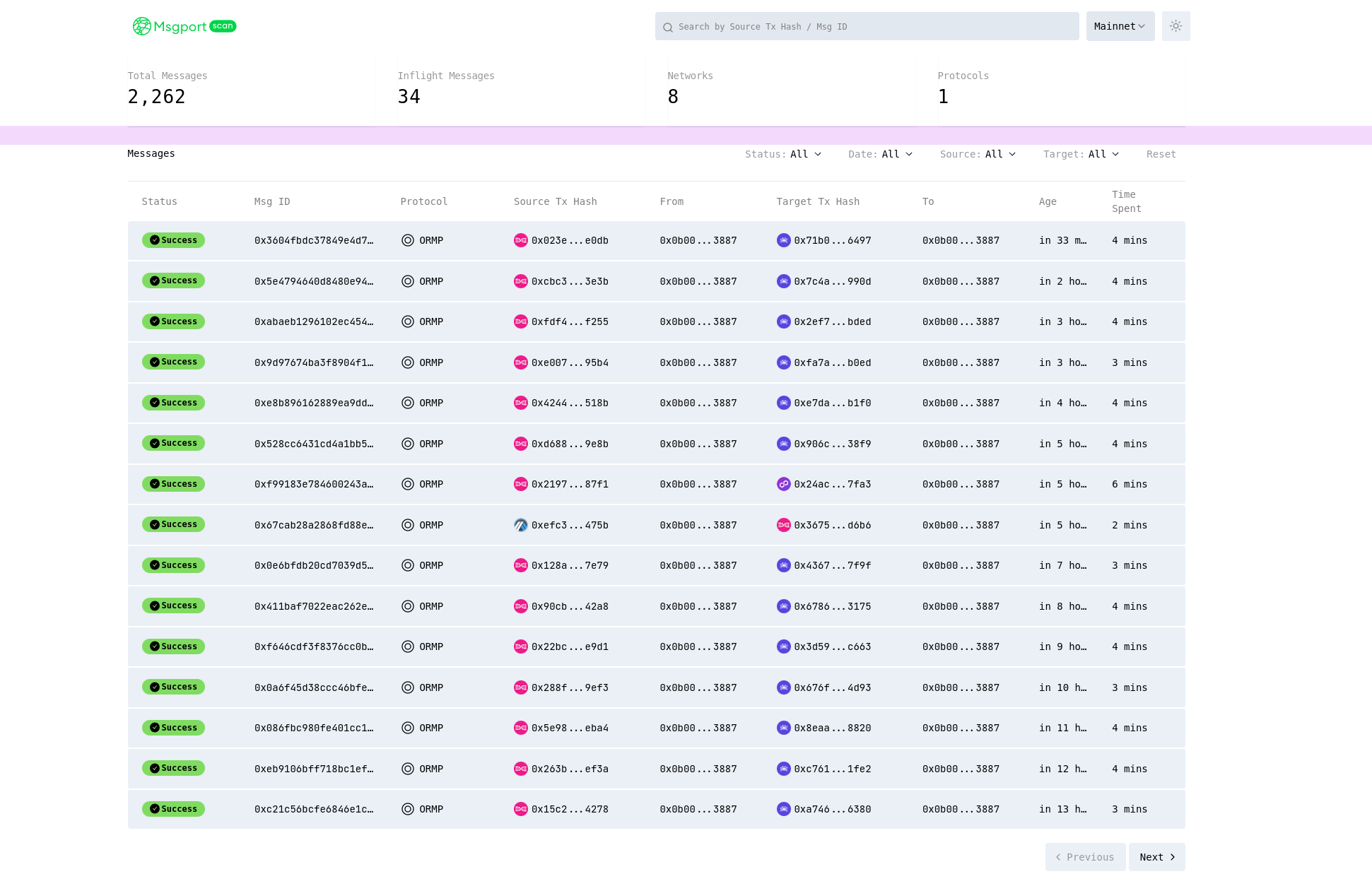Screen dimensions: 1372x886
Task: Click pink chain icon beside 0x023e...e0db
Action: click(x=521, y=240)
